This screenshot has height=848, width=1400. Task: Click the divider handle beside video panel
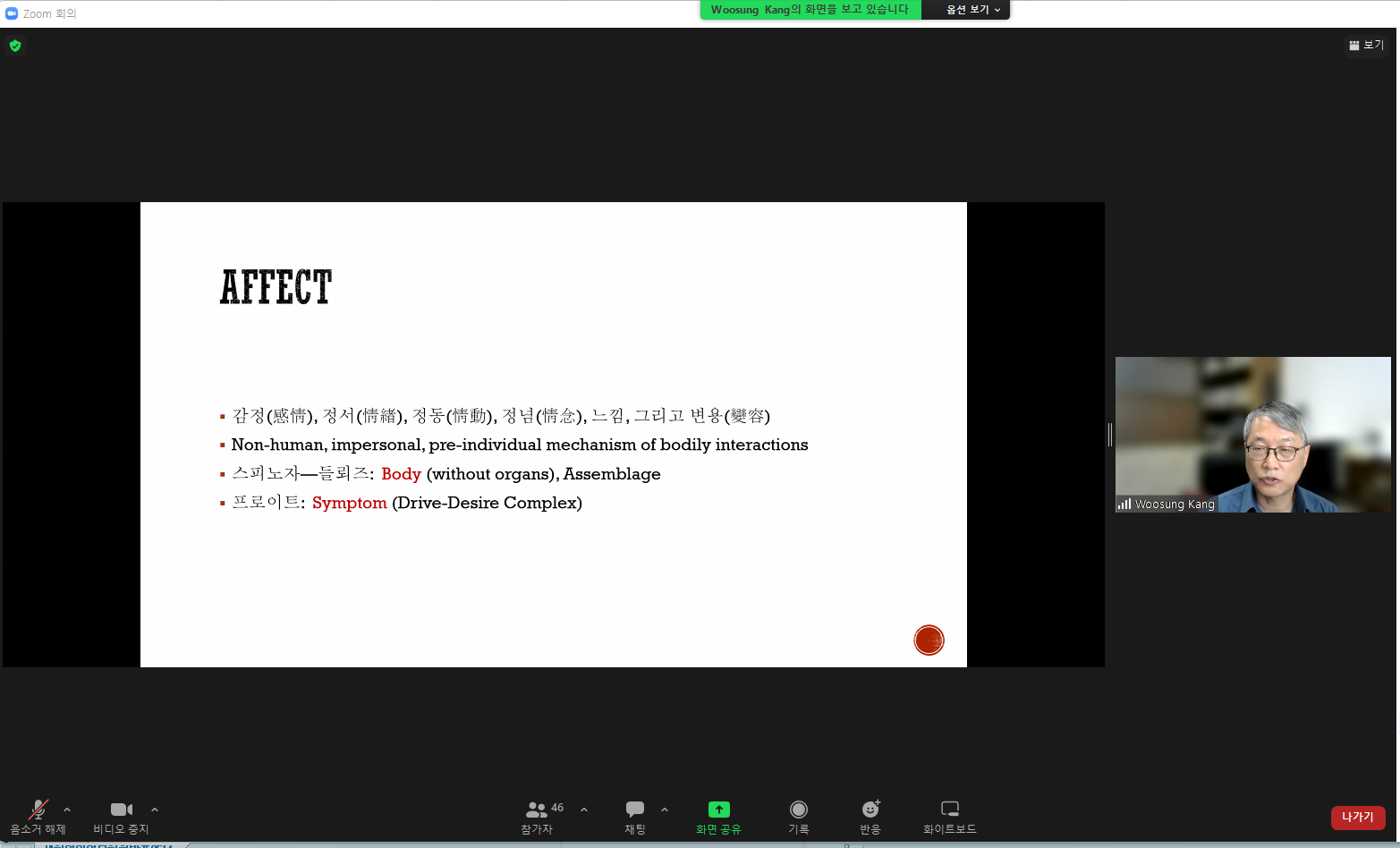1110,435
